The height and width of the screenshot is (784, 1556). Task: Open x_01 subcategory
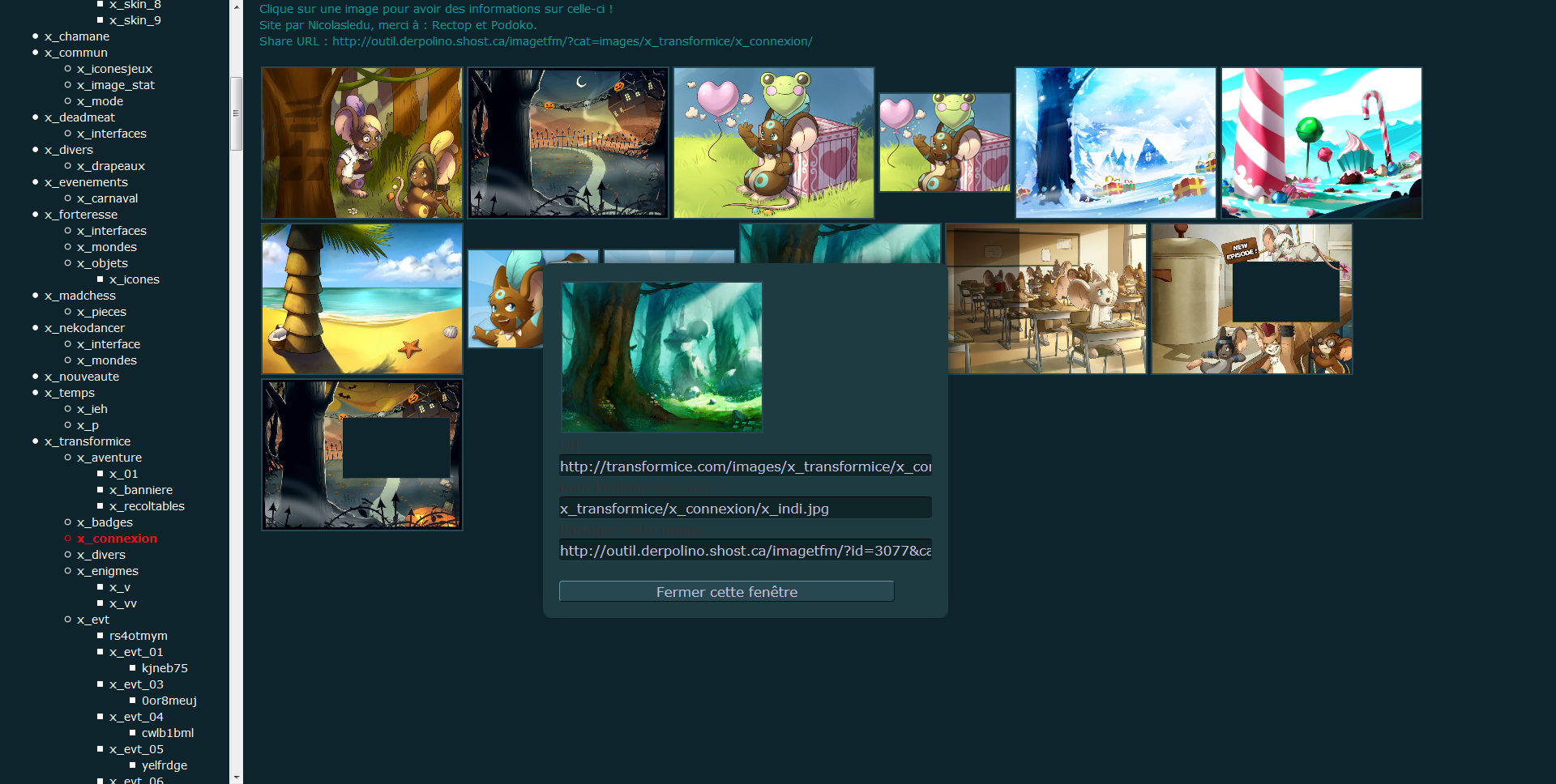(123, 474)
